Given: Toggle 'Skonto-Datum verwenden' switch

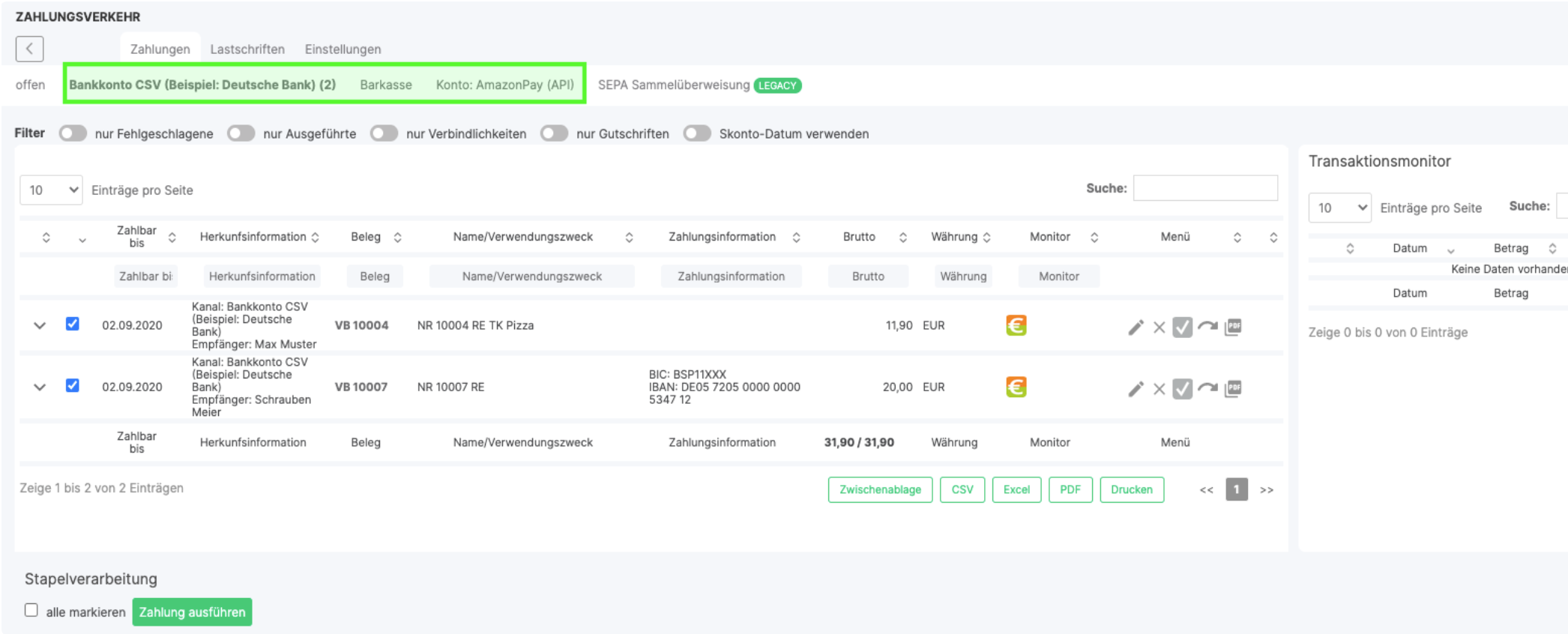Looking at the screenshot, I should [696, 133].
